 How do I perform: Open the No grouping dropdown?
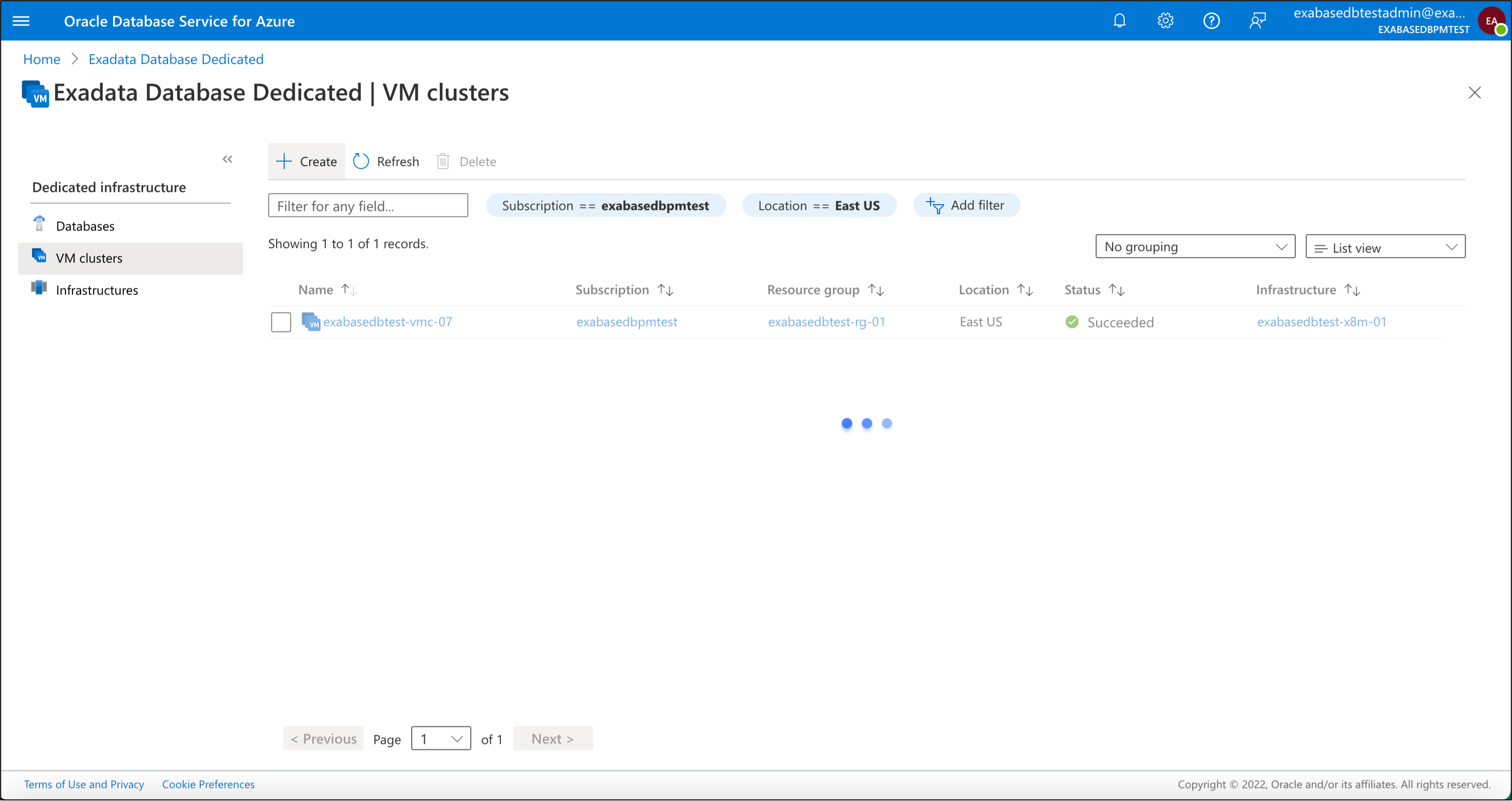pos(1195,246)
